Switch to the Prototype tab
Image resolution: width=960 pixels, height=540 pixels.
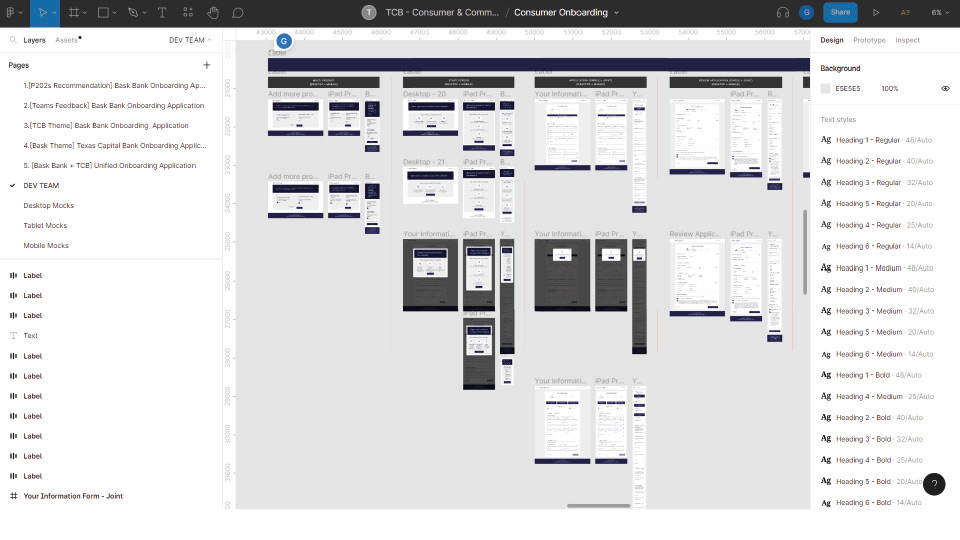[869, 40]
